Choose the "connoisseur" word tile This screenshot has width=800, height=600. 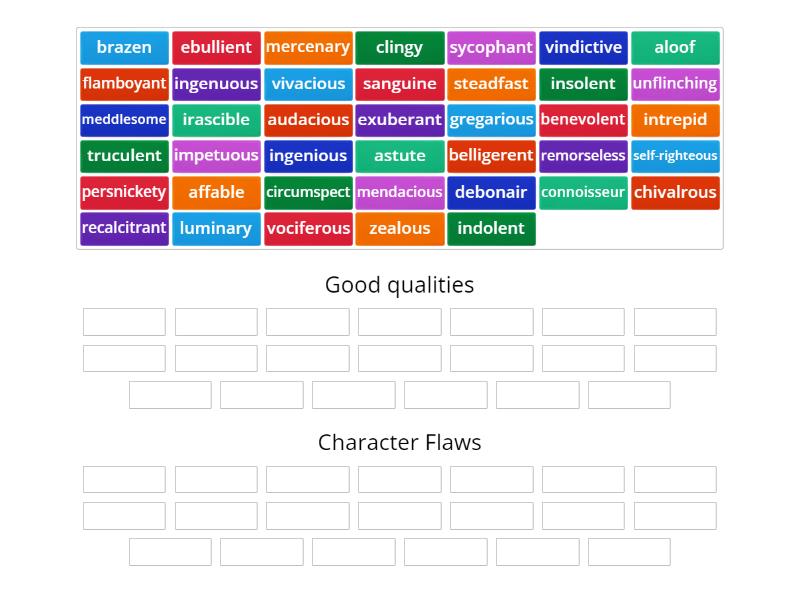click(x=583, y=192)
